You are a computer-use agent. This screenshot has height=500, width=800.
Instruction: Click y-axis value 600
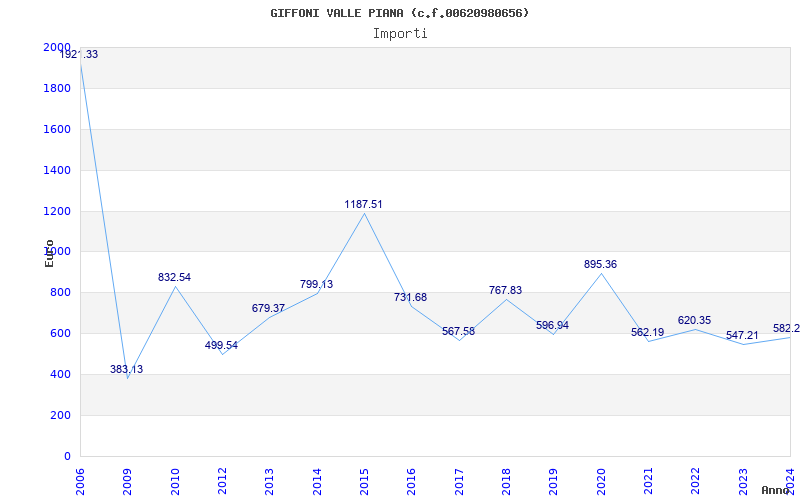61,334
